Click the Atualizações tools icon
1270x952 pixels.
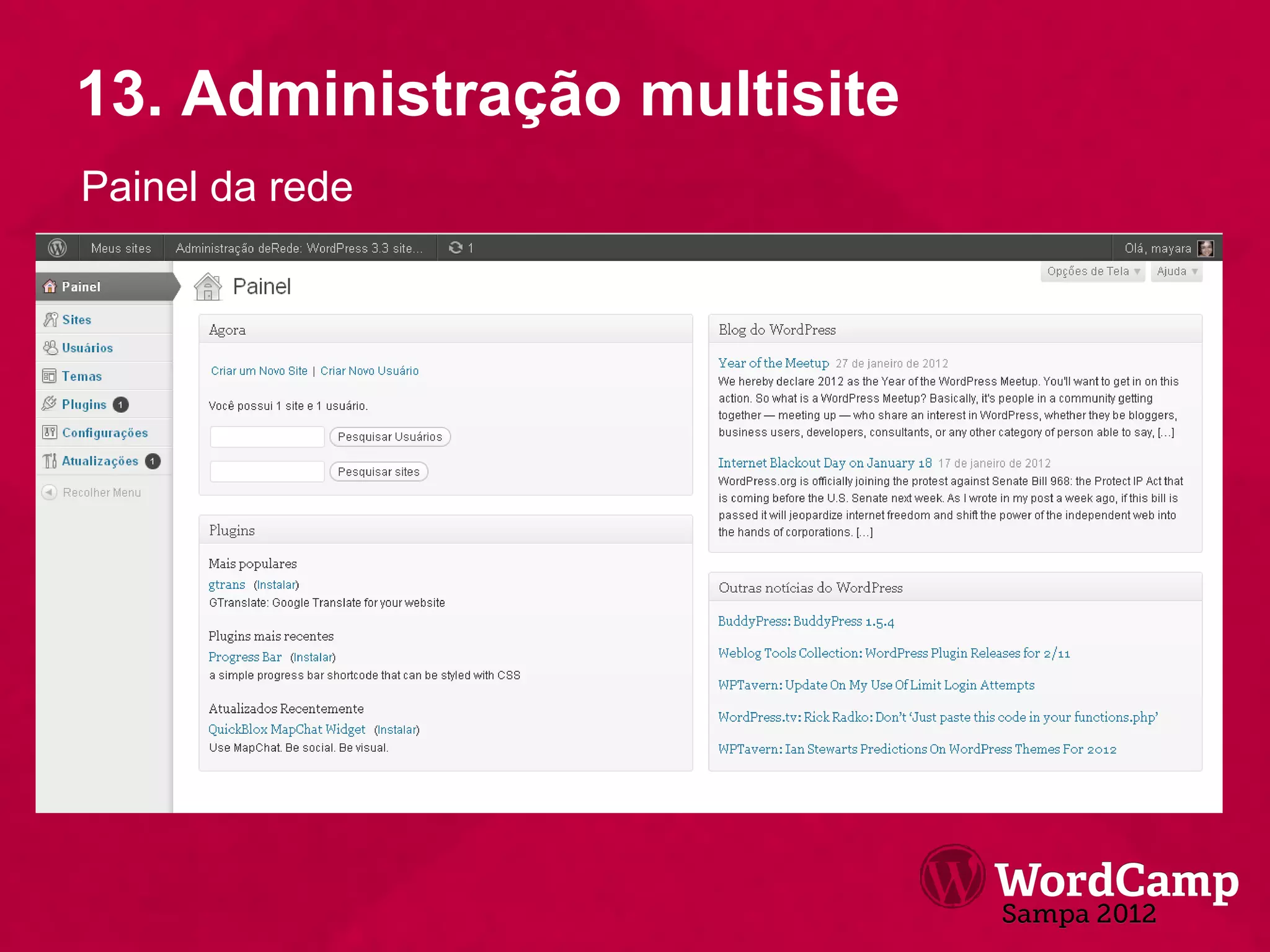click(x=50, y=461)
